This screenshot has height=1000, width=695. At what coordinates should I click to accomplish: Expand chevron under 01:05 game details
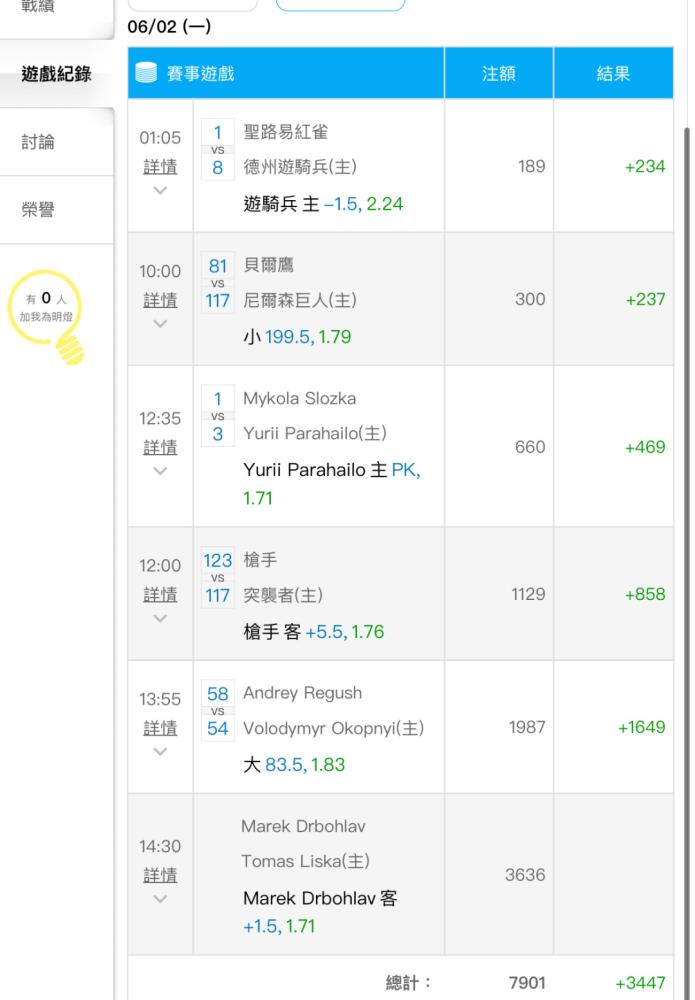(x=160, y=190)
